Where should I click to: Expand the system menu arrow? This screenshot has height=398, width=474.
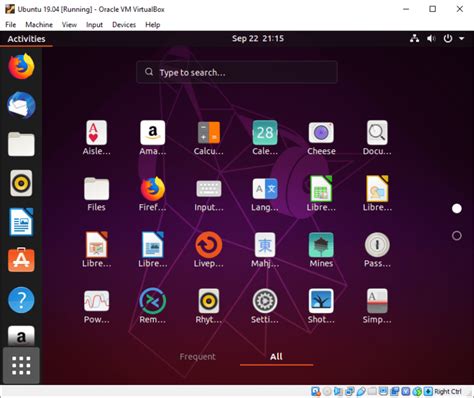[462, 39]
